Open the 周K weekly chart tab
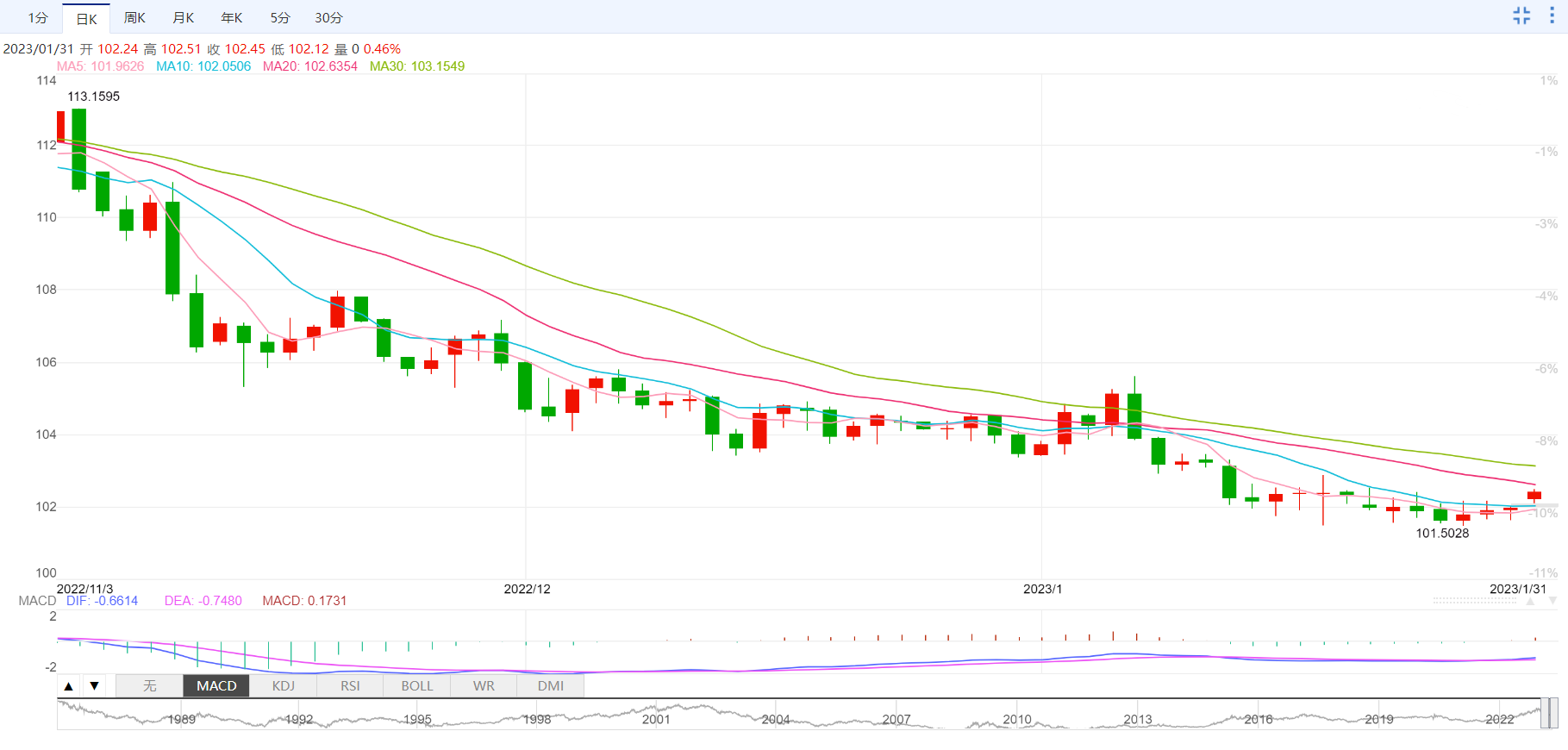Image resolution: width=1568 pixels, height=750 pixels. click(x=134, y=18)
